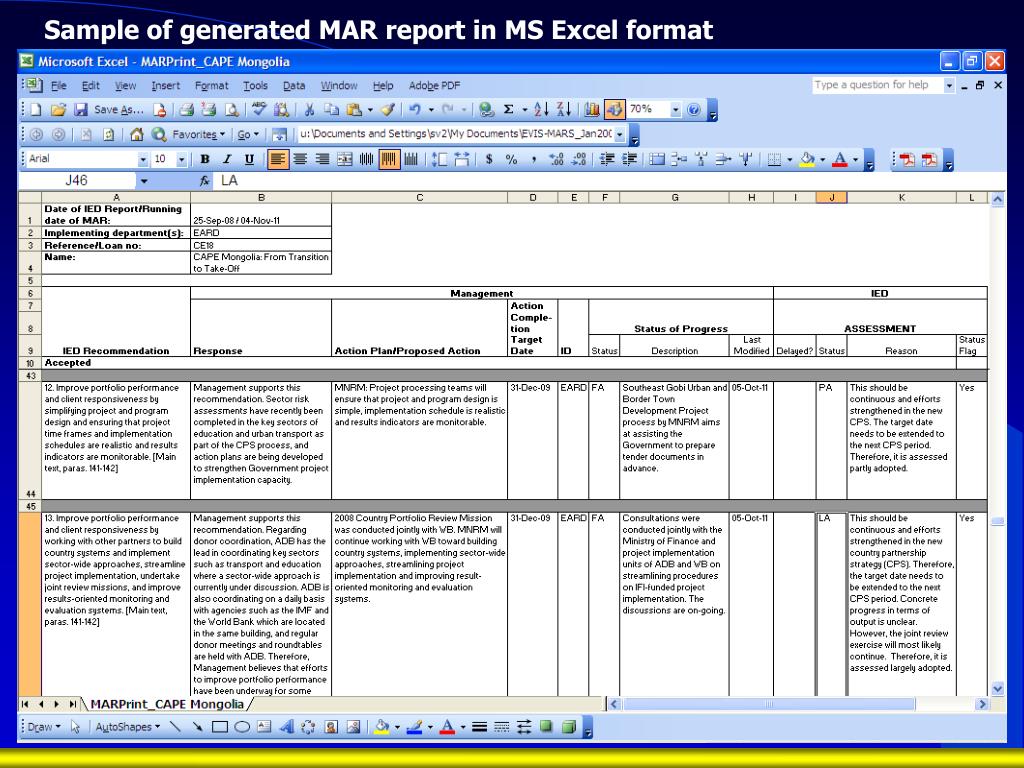Apply AutoSum to the selection

[x=508, y=110]
